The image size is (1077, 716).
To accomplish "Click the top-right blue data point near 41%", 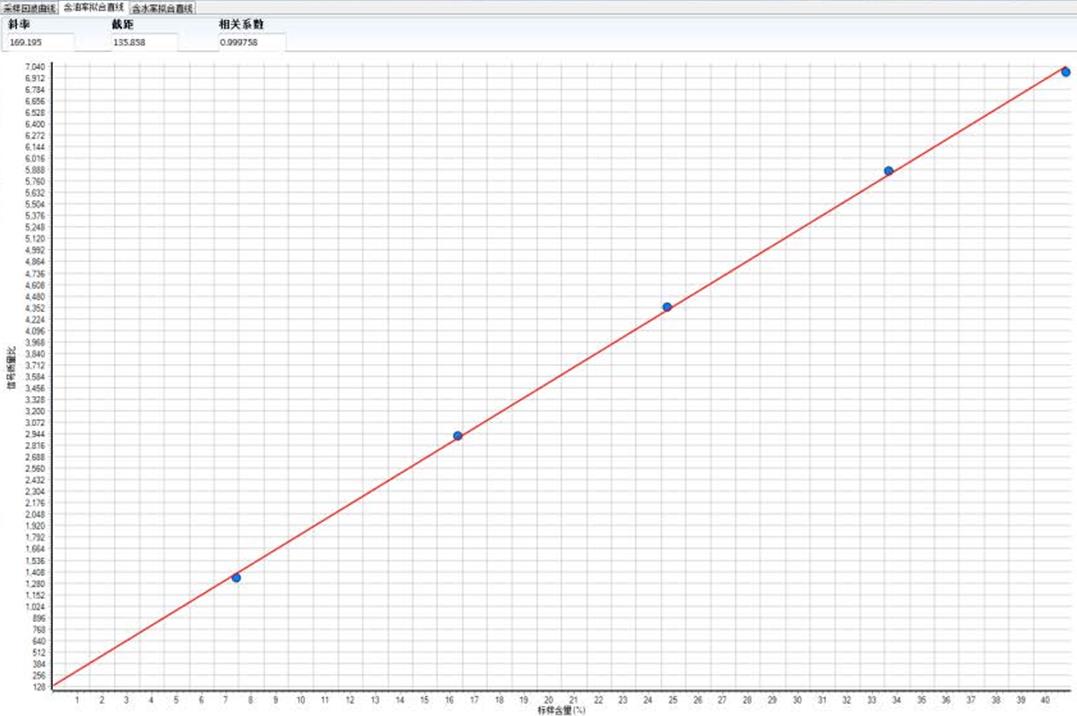I will 1066,72.
